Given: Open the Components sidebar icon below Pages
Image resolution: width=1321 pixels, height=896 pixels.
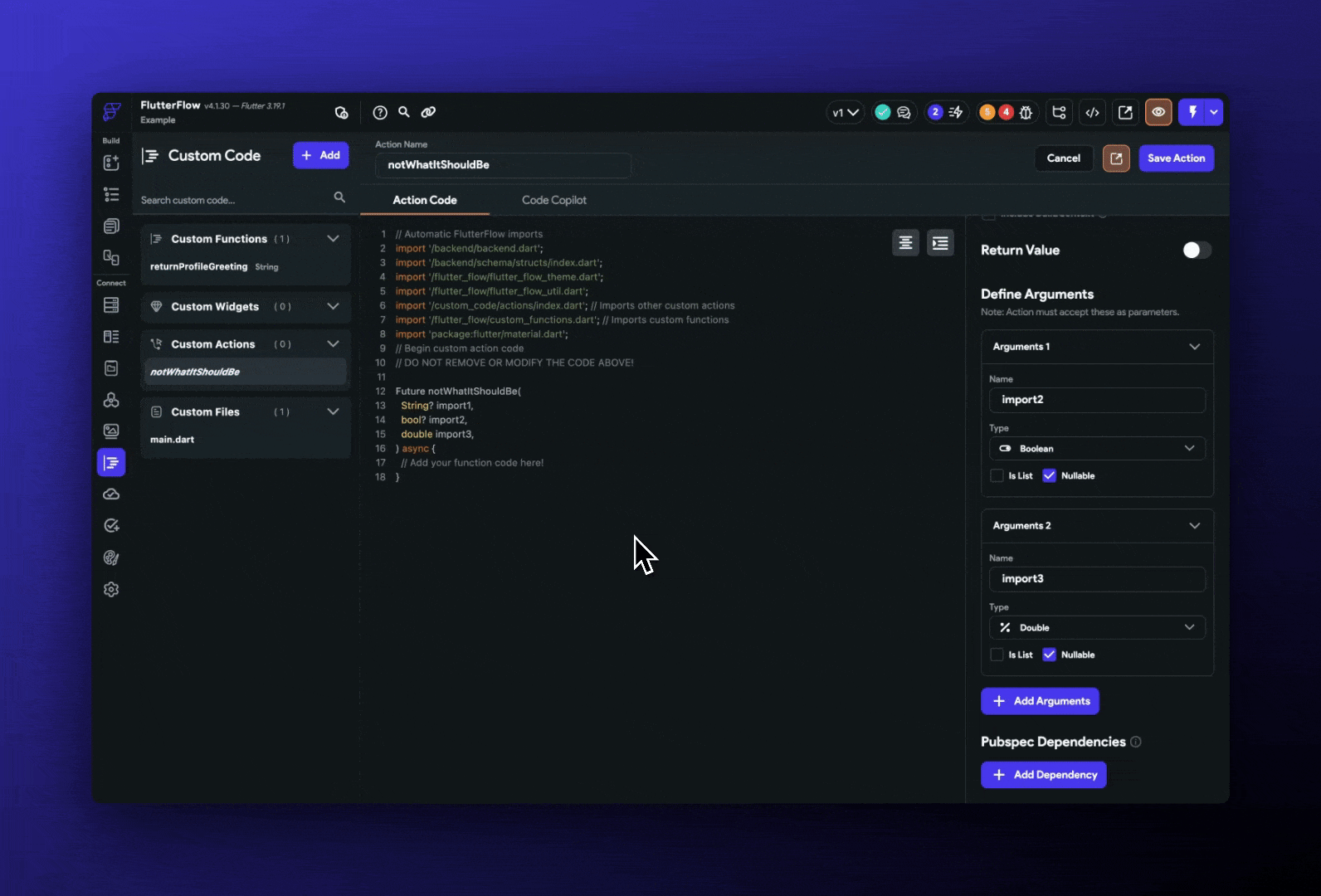Looking at the screenshot, I should click(111, 257).
